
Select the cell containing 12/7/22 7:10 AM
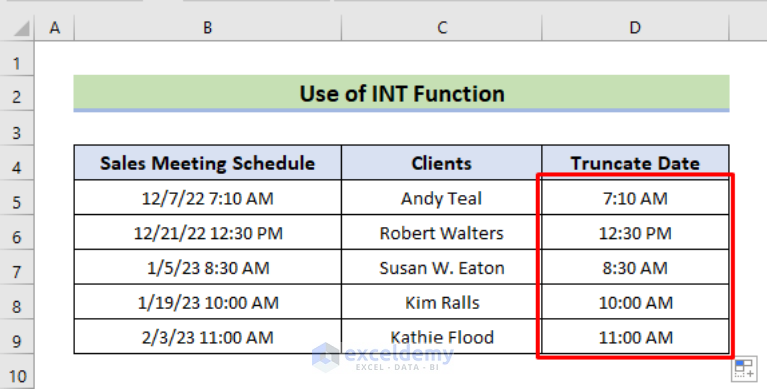tap(207, 198)
